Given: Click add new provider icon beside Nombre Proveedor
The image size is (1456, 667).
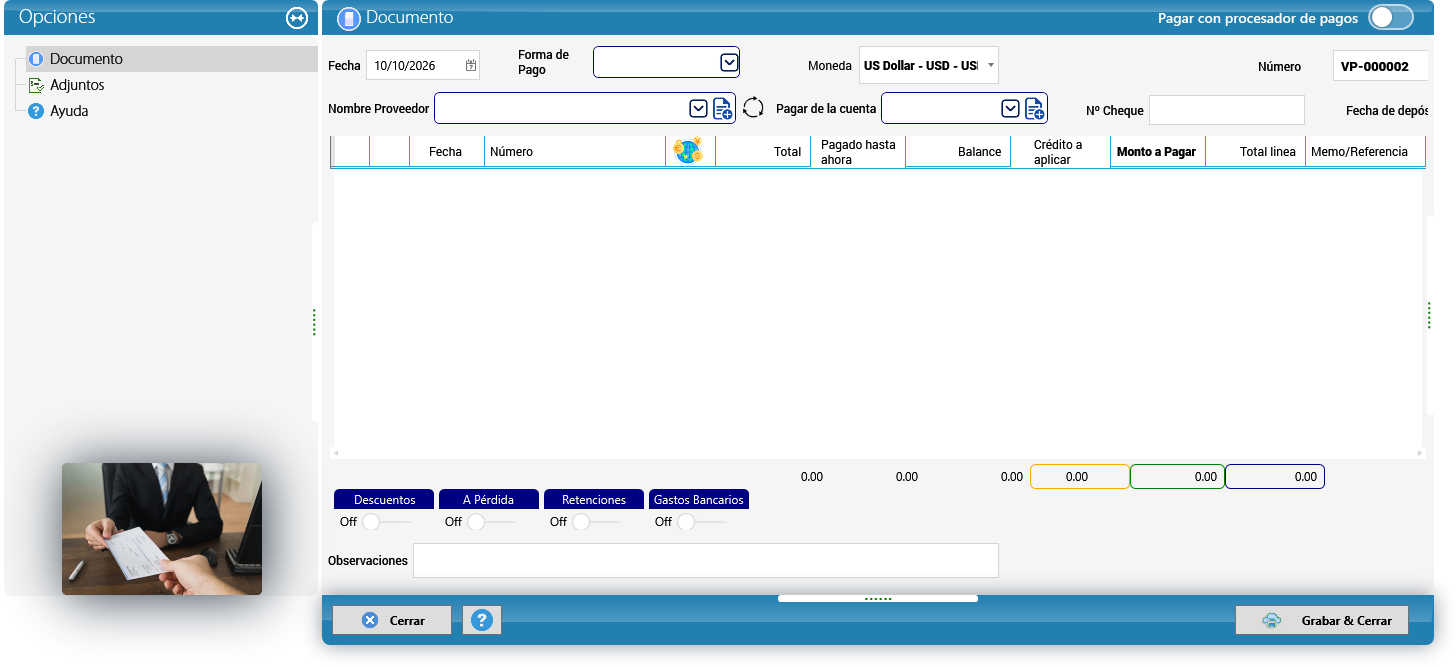Looking at the screenshot, I should [x=723, y=108].
